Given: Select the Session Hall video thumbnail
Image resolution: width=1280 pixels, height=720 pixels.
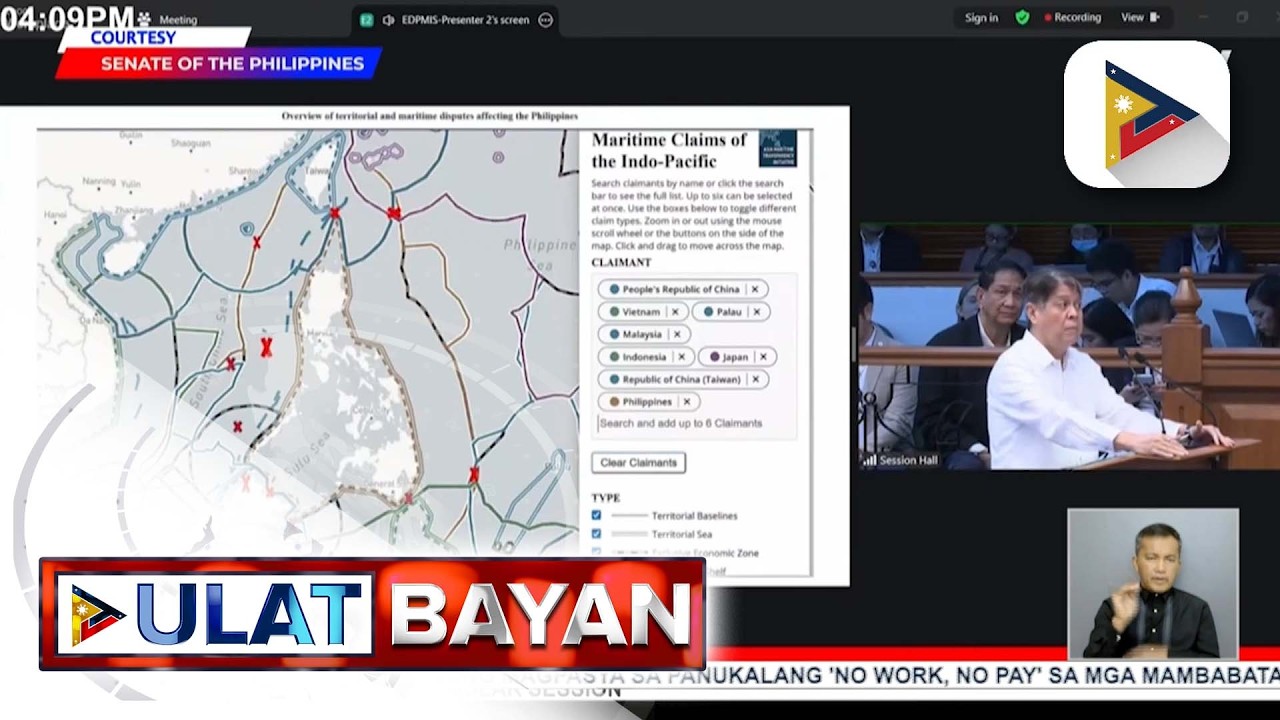Looking at the screenshot, I should (1069, 346).
